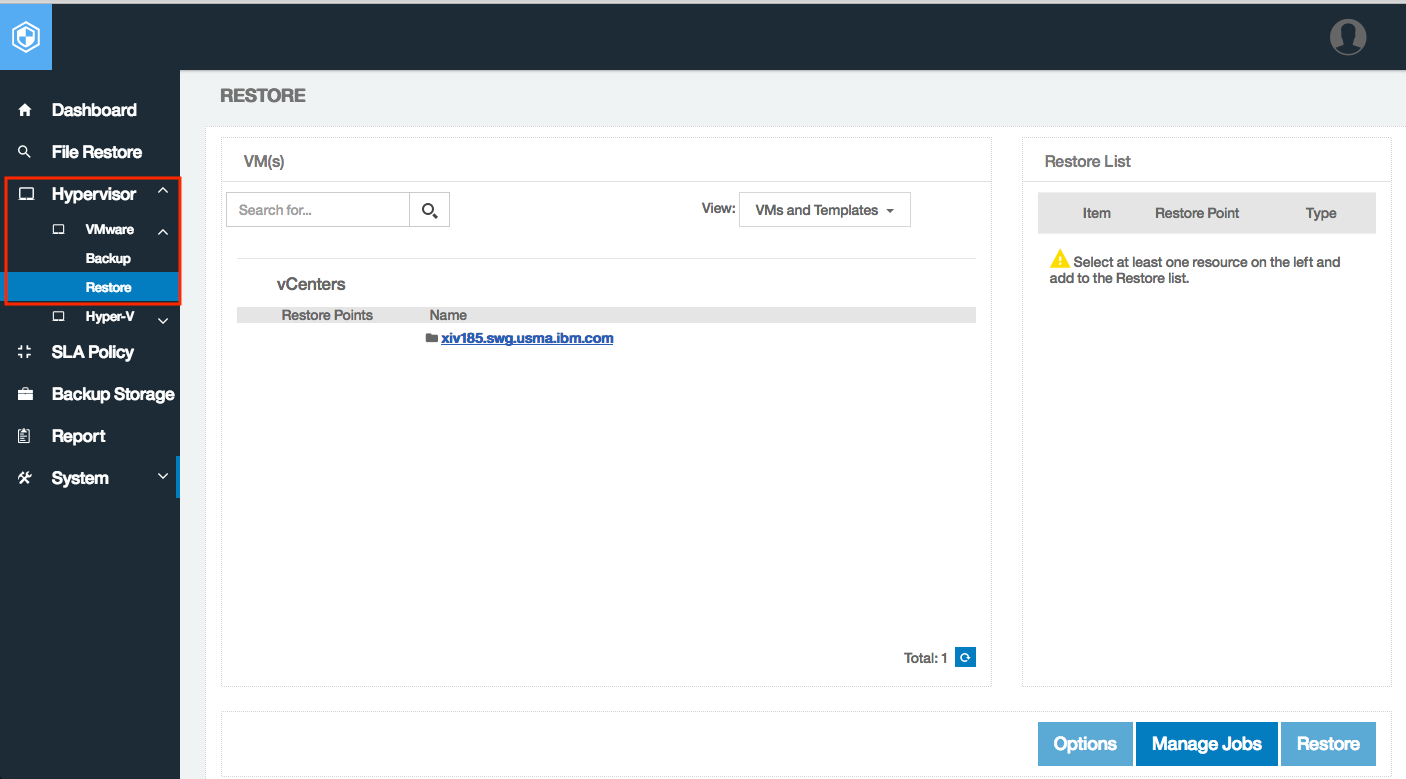The image size is (1406, 779).
Task: Click the Report clipboard icon
Action: click(25, 436)
